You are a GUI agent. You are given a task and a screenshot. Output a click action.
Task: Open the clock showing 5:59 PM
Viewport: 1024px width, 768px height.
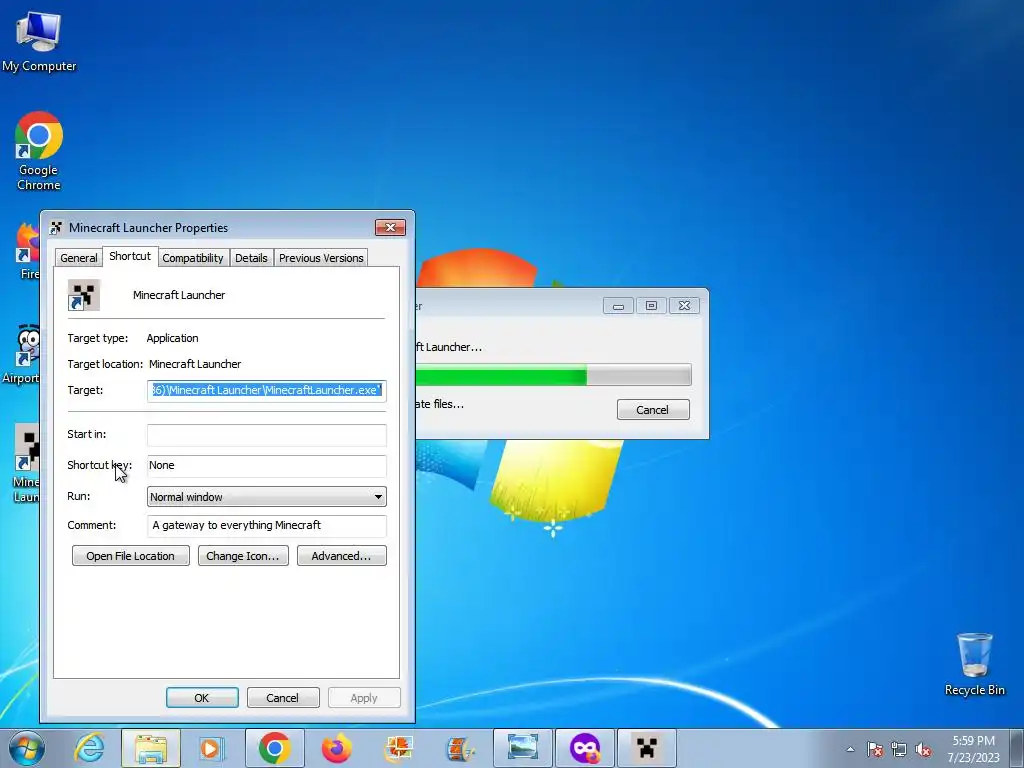[x=973, y=748]
